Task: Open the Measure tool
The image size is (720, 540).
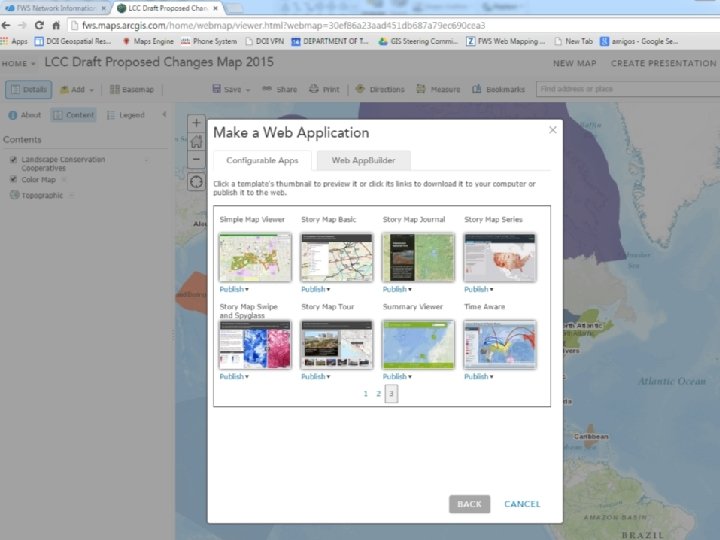Action: pos(438,90)
